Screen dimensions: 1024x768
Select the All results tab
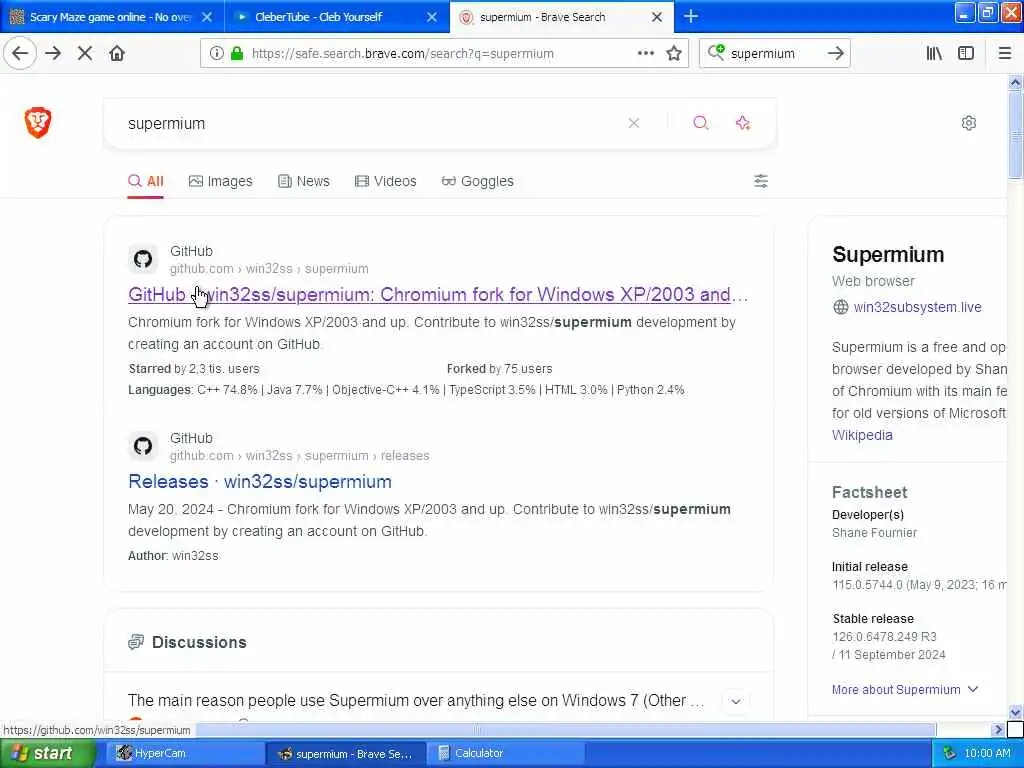click(x=146, y=181)
